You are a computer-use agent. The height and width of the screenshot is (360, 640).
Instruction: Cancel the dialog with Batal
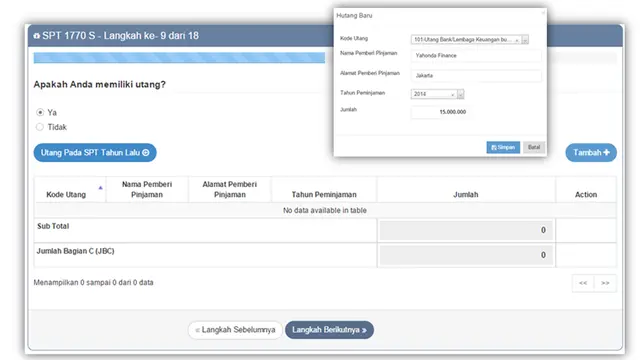(x=534, y=147)
